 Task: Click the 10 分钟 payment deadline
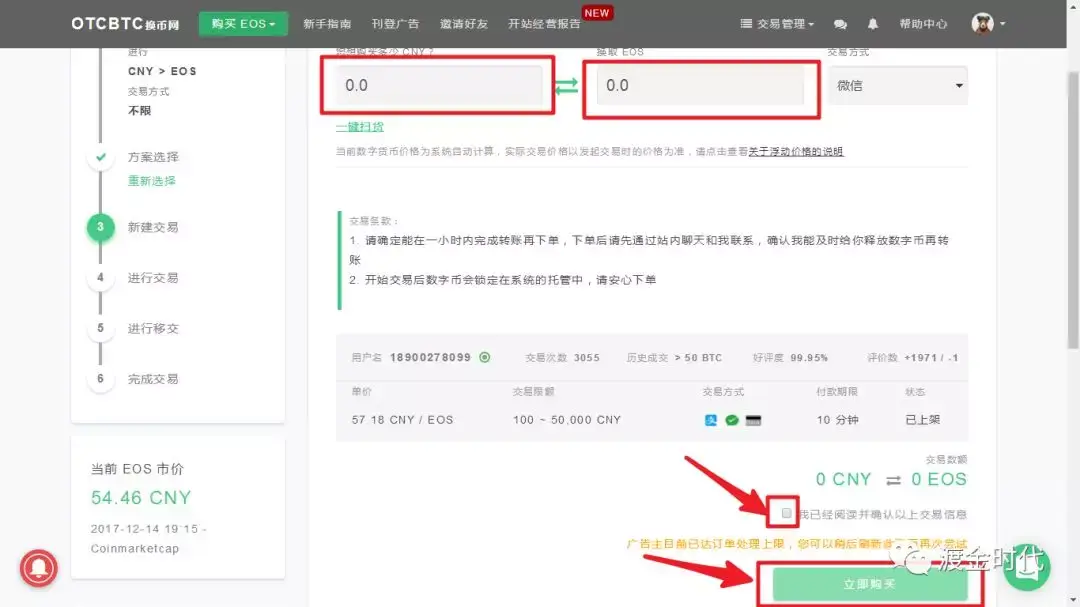[838, 420]
